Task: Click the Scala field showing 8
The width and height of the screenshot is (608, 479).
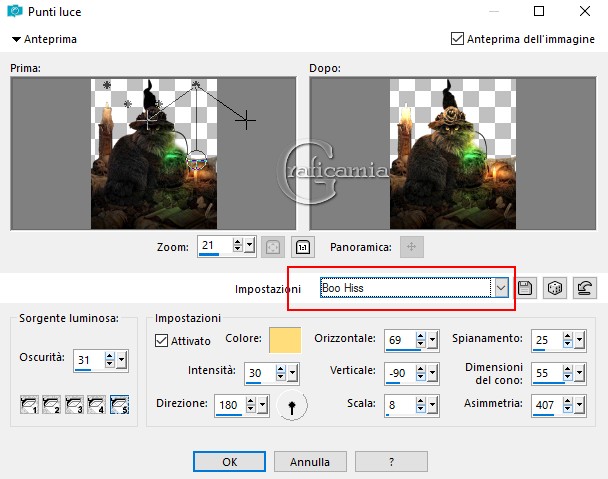Action: pos(400,405)
